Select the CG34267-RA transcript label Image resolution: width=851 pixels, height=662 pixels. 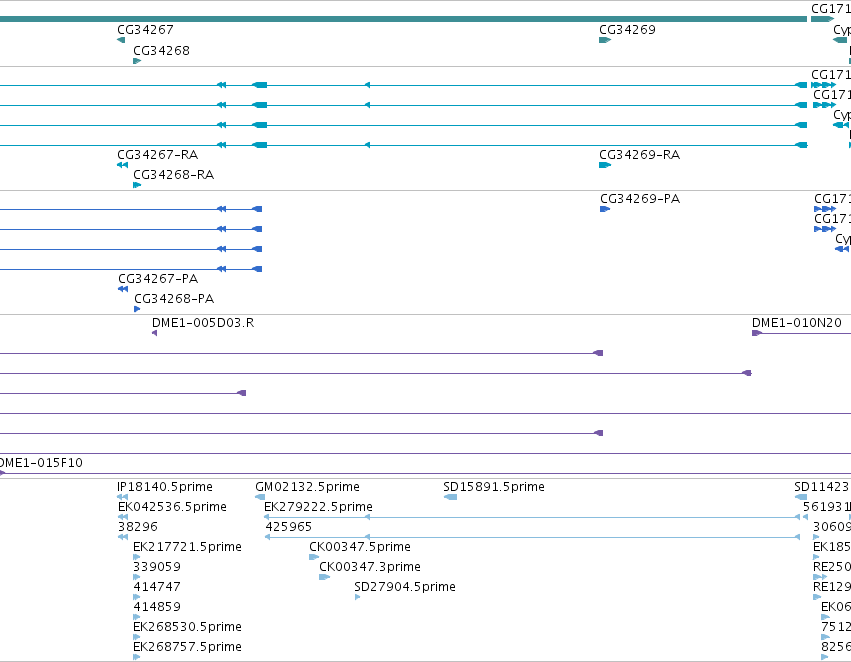pos(157,155)
